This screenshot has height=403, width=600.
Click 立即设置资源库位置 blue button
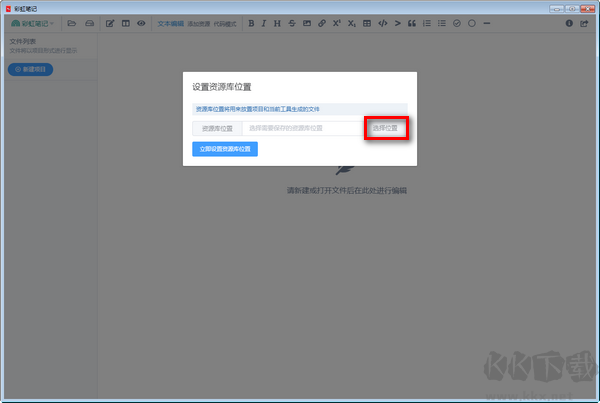pyautogui.click(x=225, y=149)
